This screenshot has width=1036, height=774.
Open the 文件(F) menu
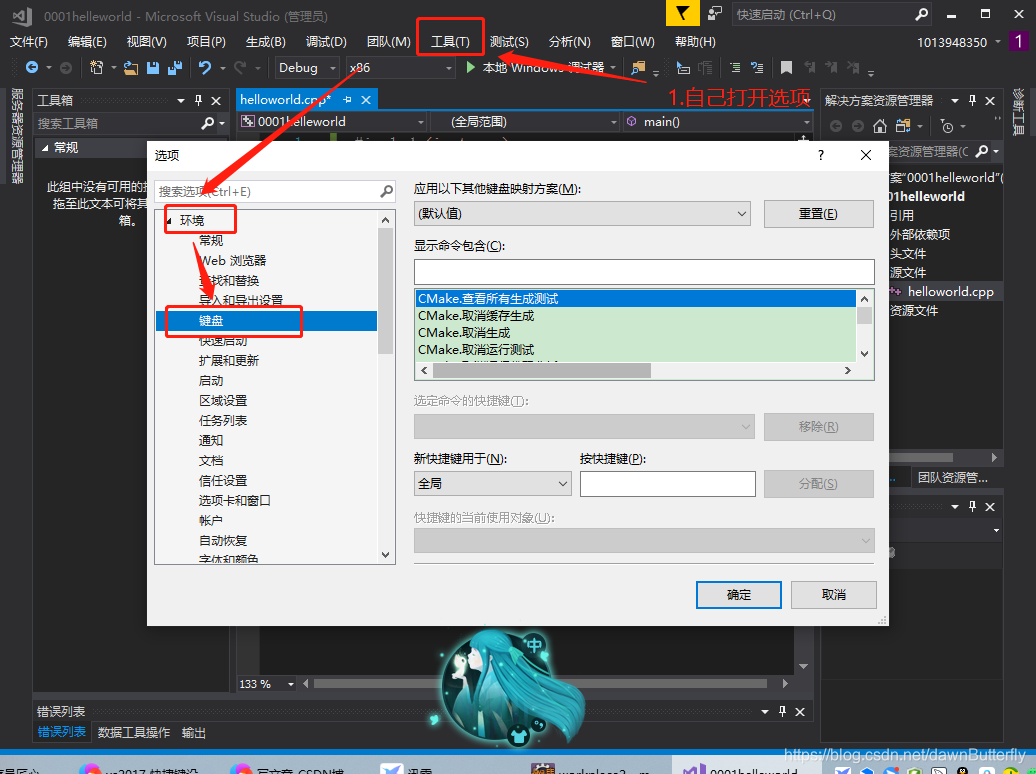[29, 42]
